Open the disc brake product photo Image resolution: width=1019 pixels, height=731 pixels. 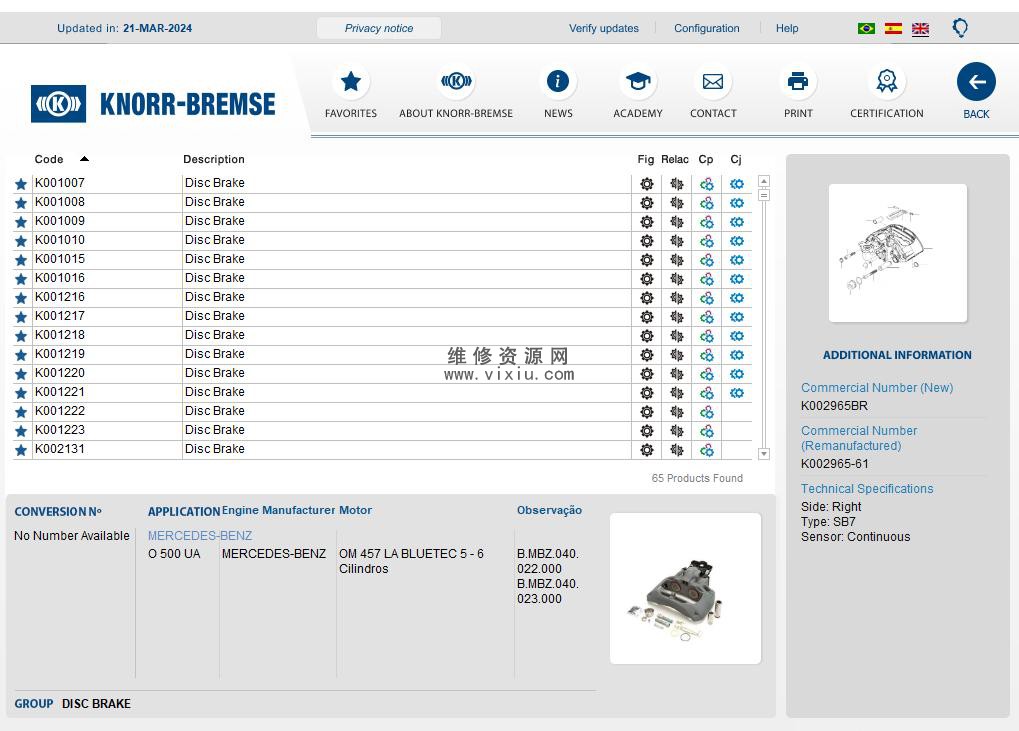[685, 589]
